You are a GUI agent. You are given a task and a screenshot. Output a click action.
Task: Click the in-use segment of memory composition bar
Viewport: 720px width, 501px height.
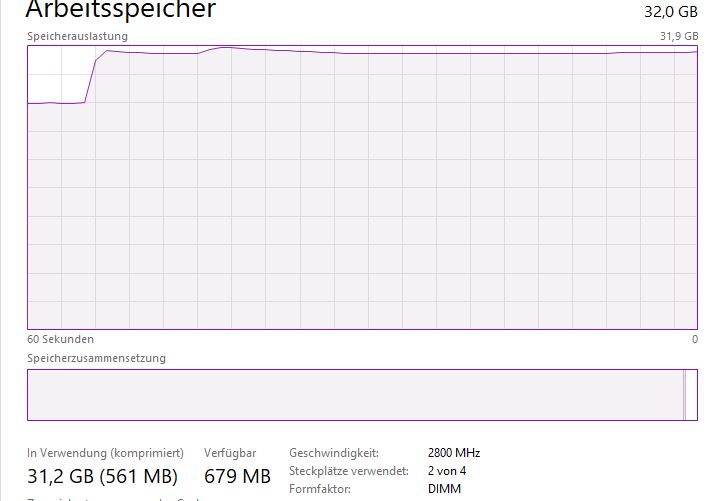(x=355, y=395)
